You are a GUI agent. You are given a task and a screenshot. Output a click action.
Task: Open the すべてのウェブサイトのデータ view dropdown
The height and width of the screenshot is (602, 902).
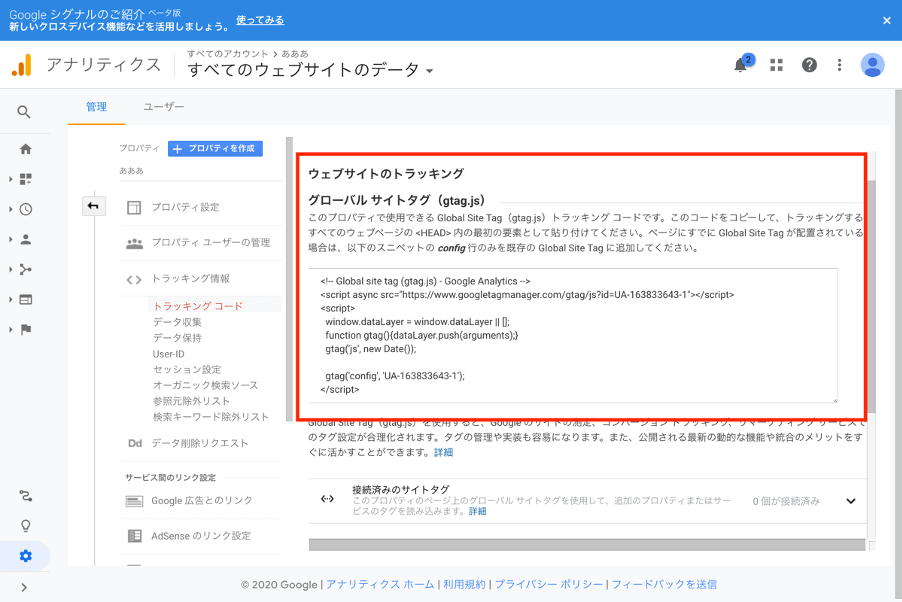(311, 70)
